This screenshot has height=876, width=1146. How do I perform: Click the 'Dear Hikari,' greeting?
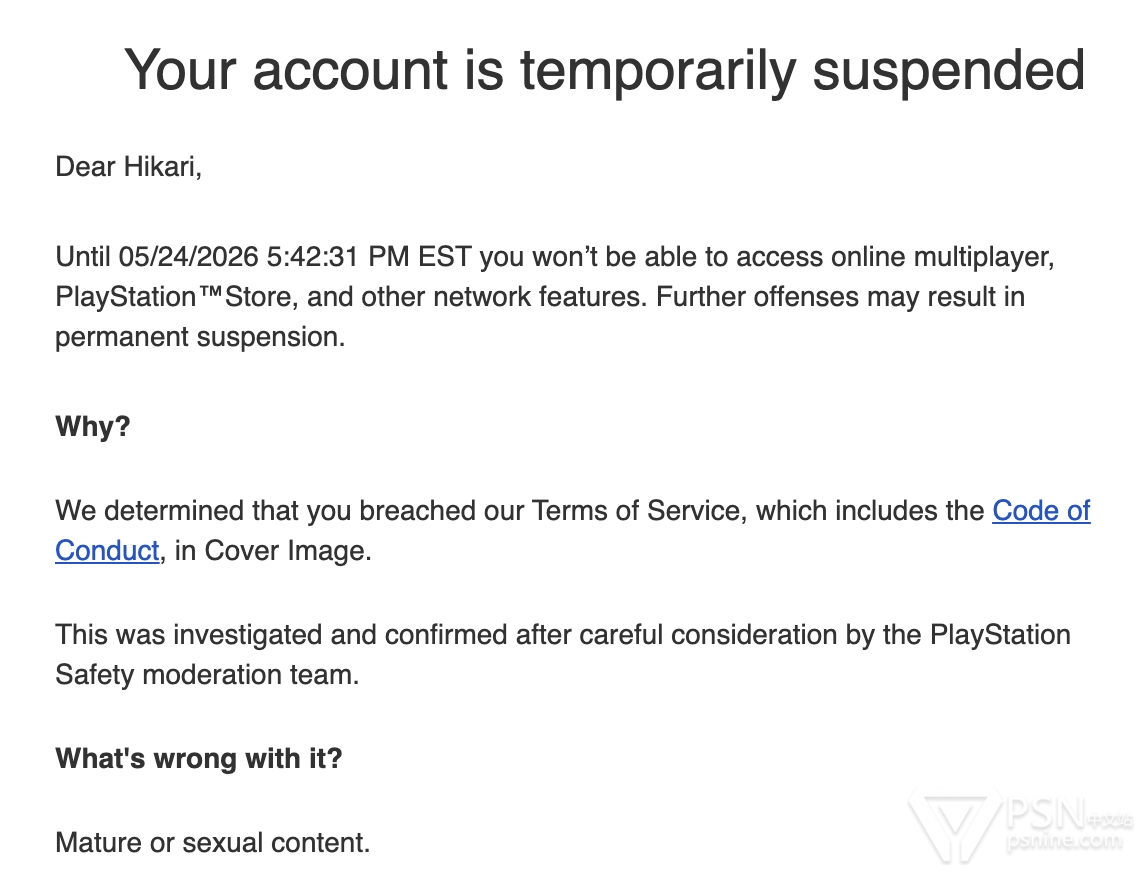point(129,167)
